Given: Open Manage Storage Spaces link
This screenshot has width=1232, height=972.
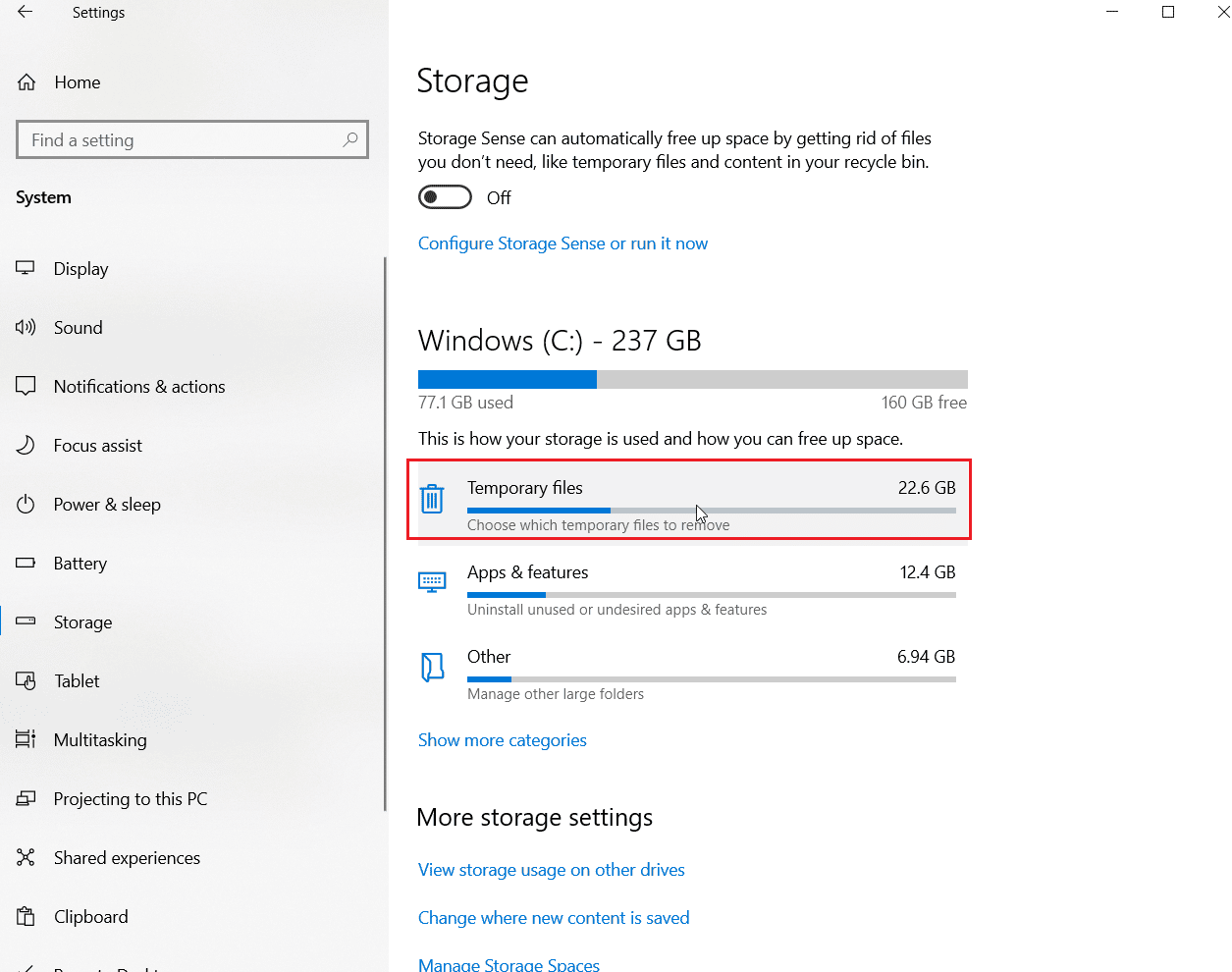Looking at the screenshot, I should 509,964.
